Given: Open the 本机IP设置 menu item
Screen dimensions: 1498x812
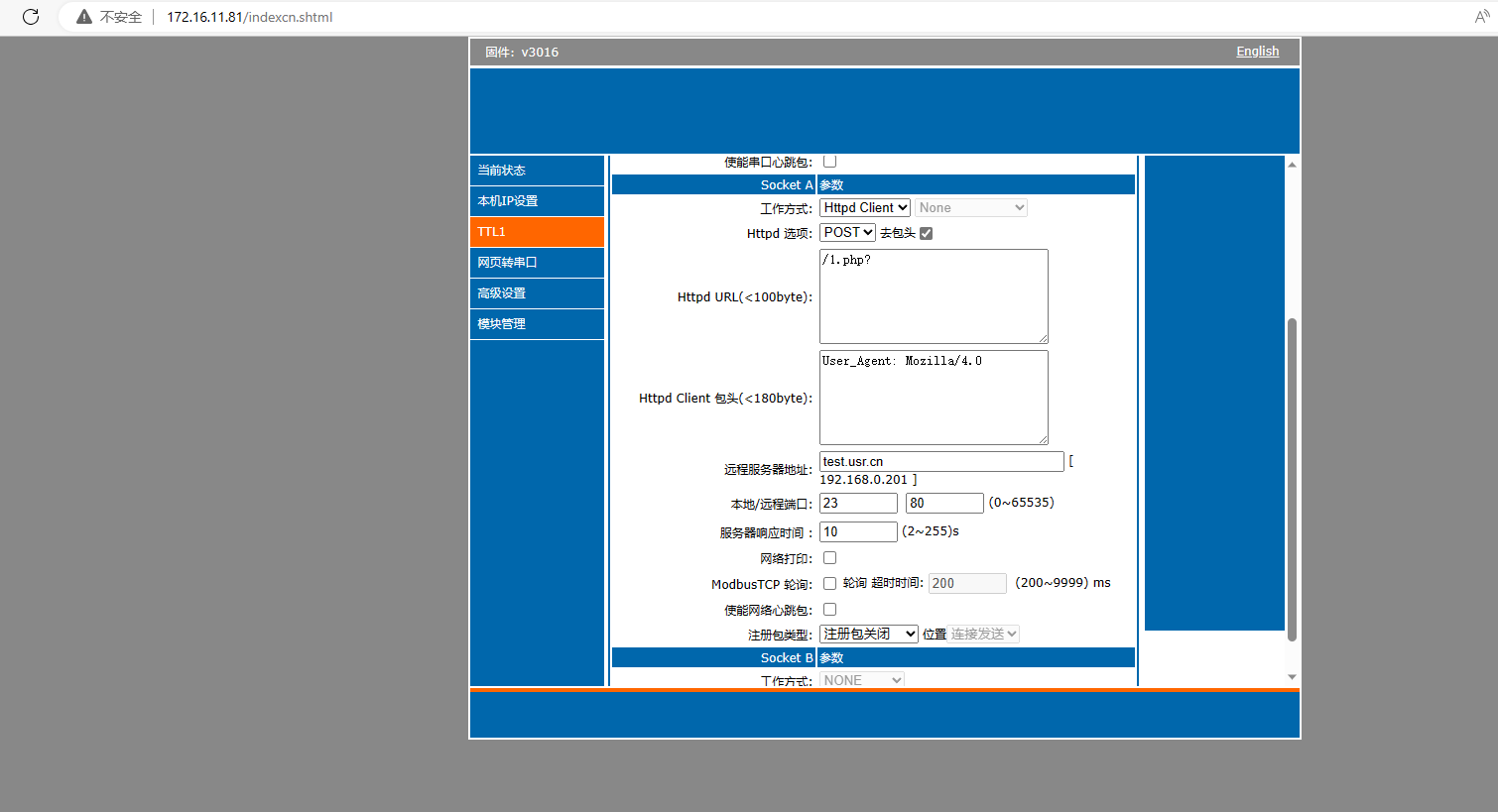Looking at the screenshot, I should tap(537, 201).
